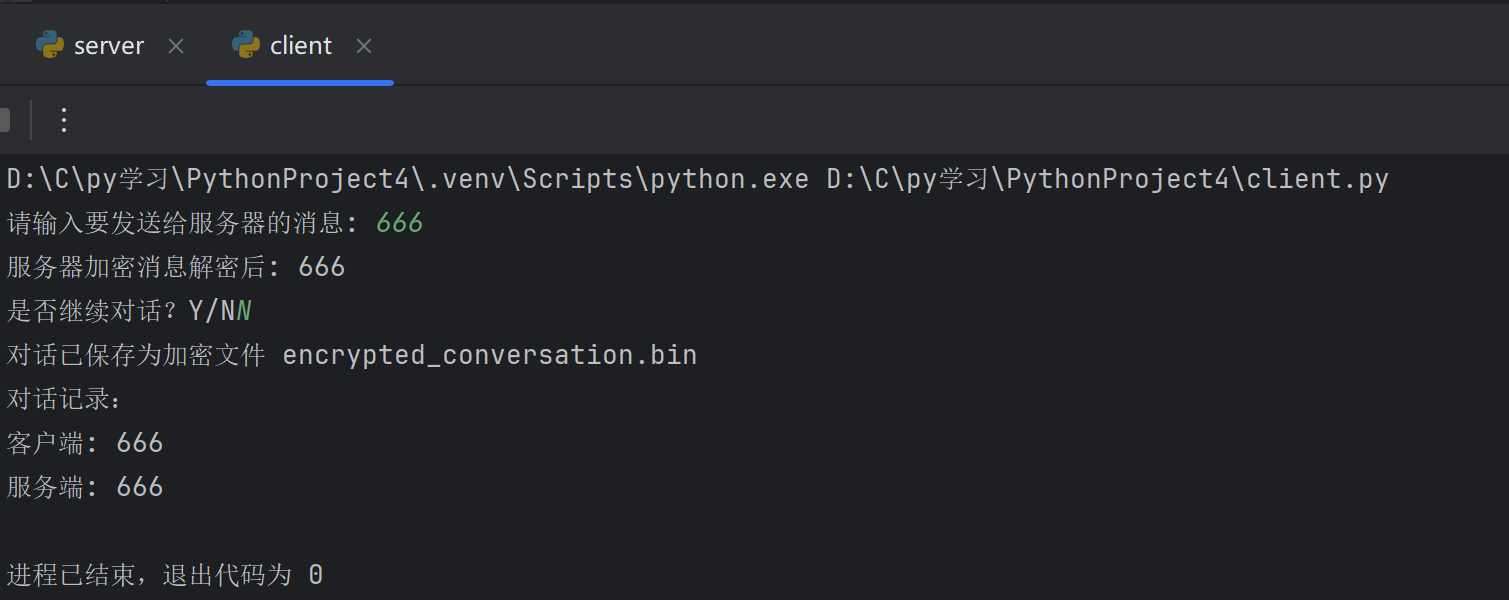Switch to the server run tab
This screenshot has width=1509, height=600.
[108, 46]
